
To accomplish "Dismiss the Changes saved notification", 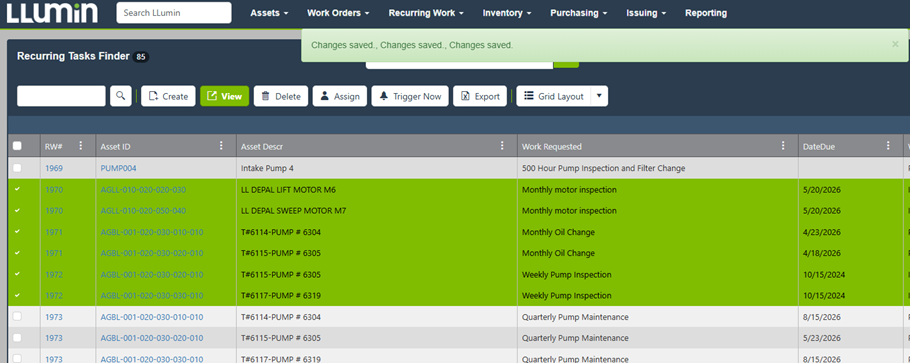I will 895,44.
